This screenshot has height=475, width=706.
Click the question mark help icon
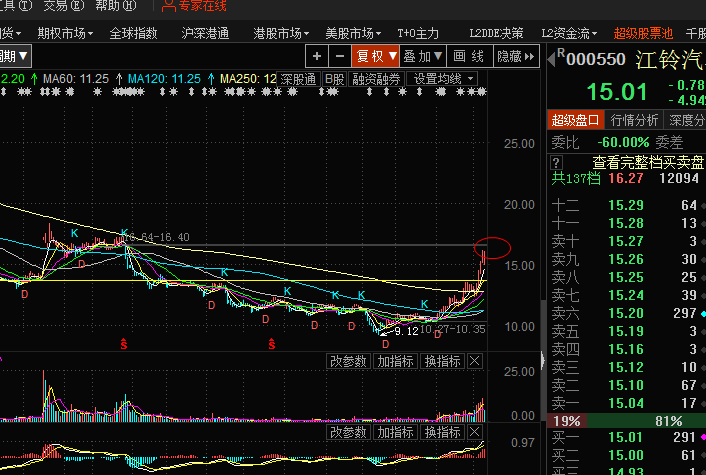(x=556, y=163)
